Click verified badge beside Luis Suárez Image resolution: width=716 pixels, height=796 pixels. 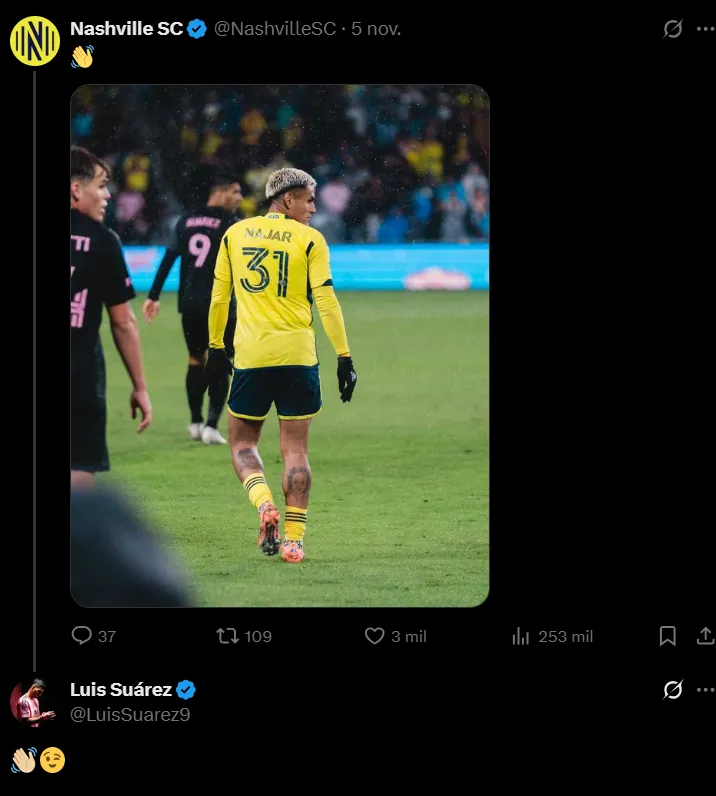[186, 689]
